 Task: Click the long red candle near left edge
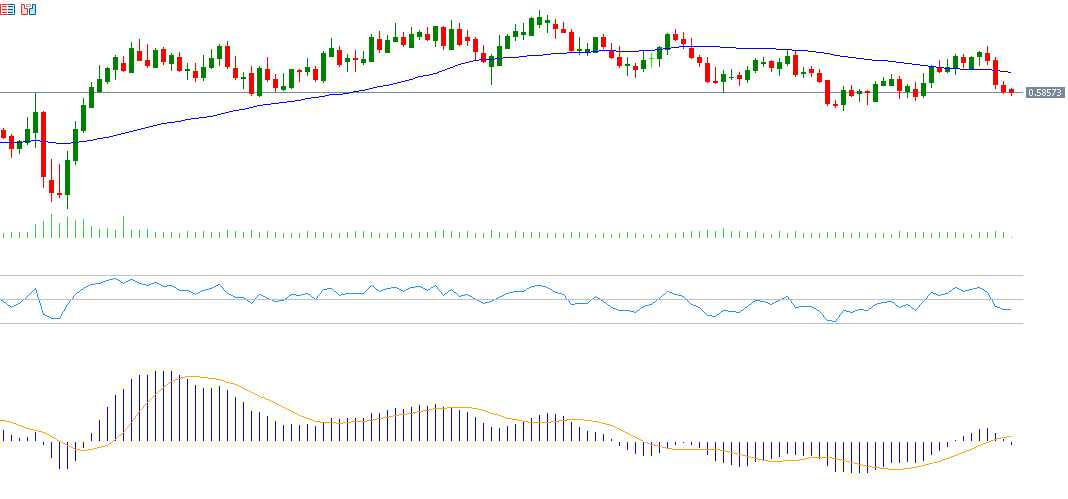tap(43, 145)
